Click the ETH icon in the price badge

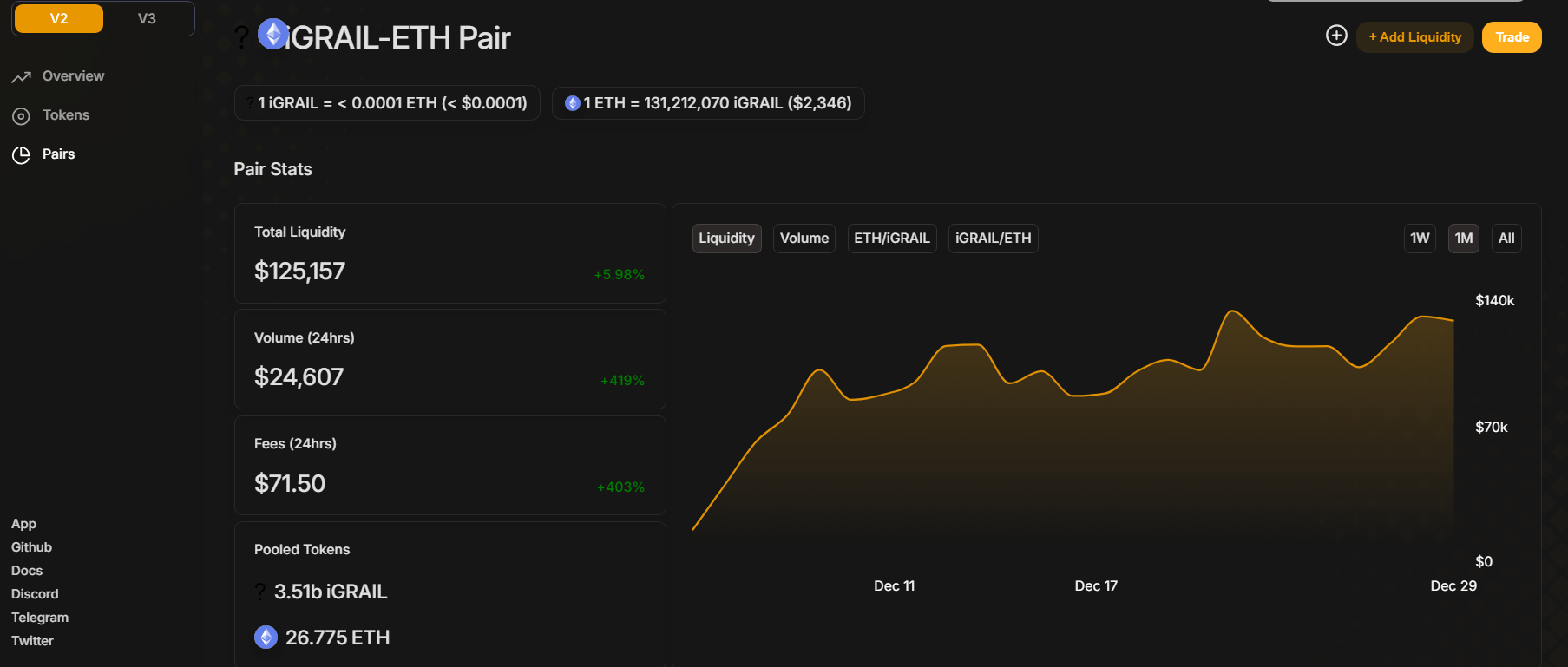pyautogui.click(x=573, y=103)
